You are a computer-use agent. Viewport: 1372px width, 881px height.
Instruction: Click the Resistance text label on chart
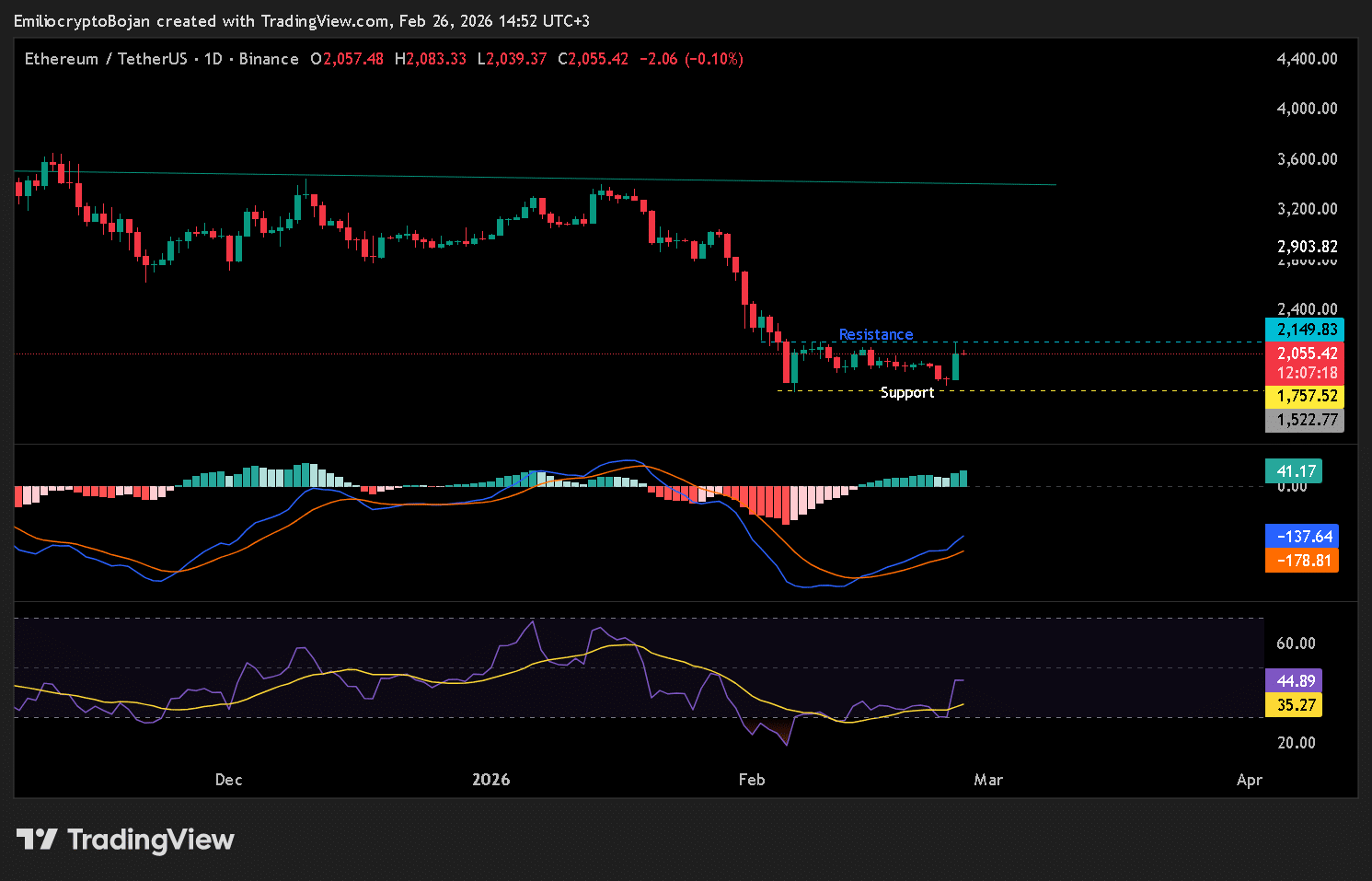[x=875, y=334]
